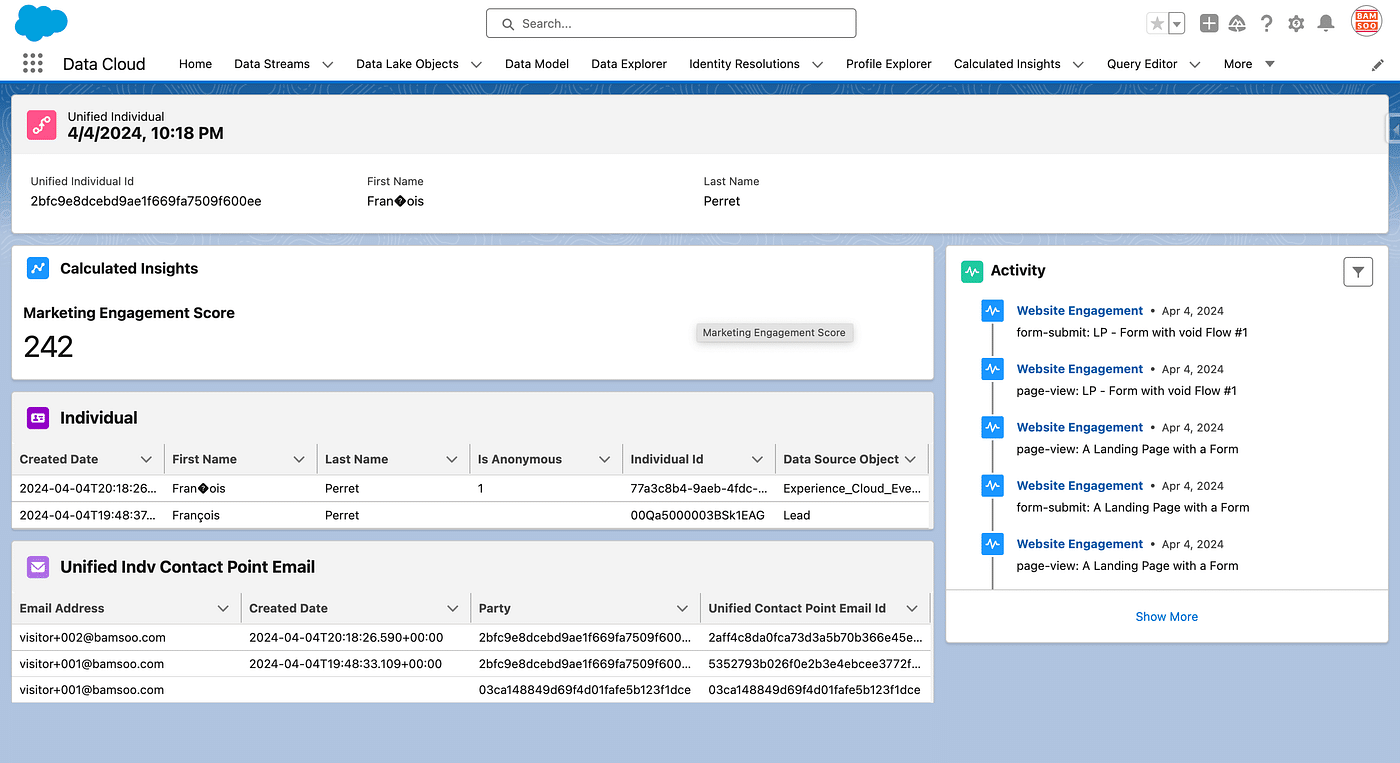Open the user profile avatar
This screenshot has width=1400, height=763.
click(1366, 22)
